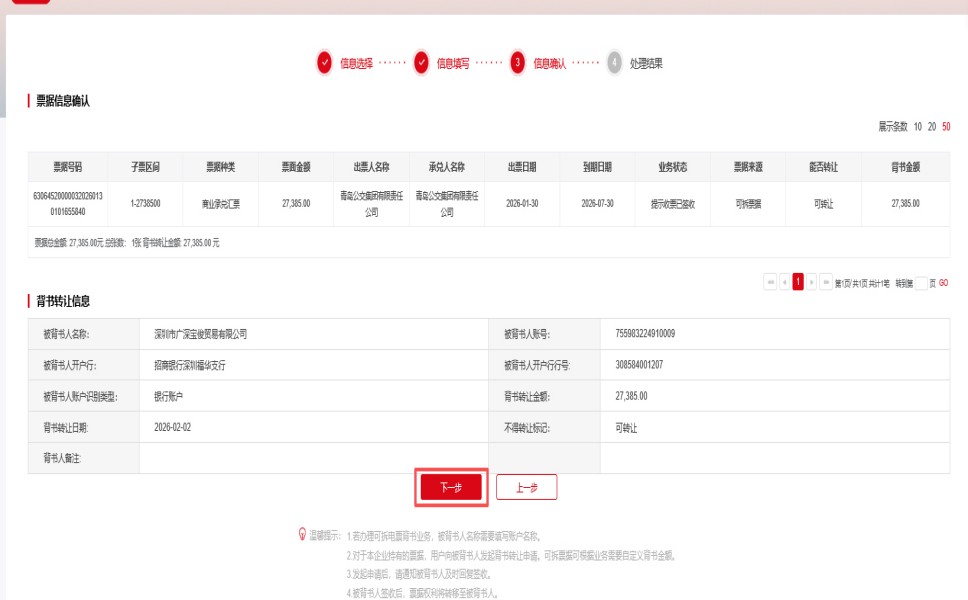The width and height of the screenshot is (968, 600).
Task: Click the checkmark icon for 信息选择 step
Action: click(325, 63)
